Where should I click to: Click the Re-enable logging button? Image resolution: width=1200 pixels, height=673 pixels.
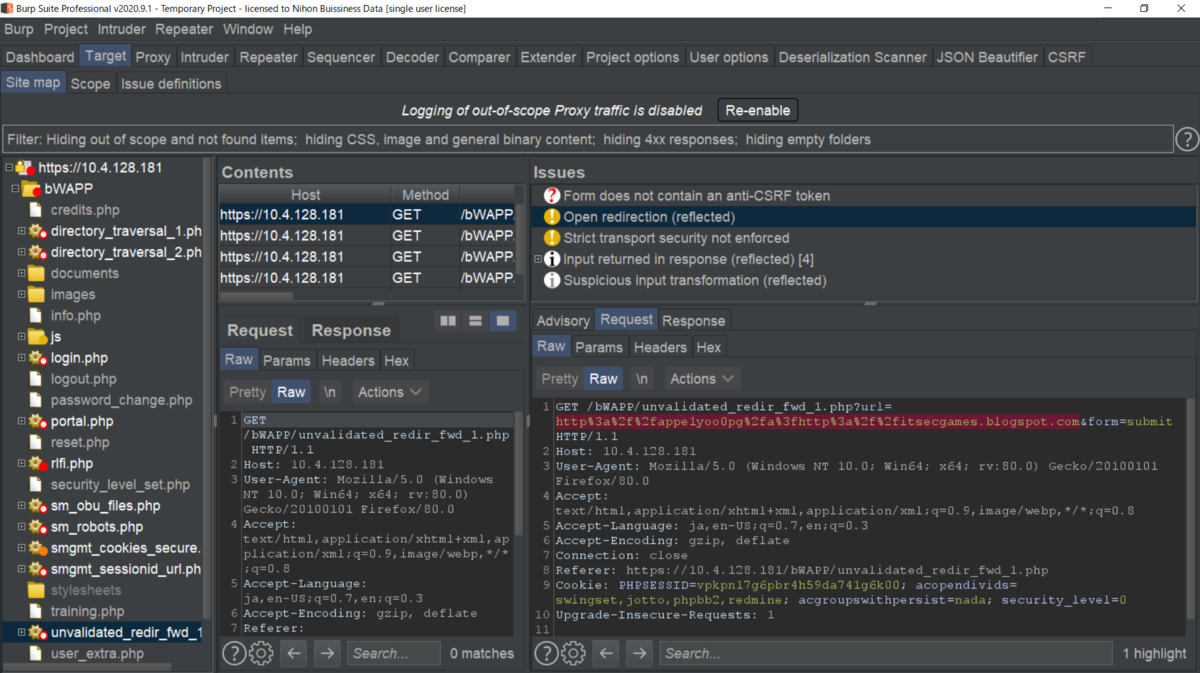[x=757, y=110]
